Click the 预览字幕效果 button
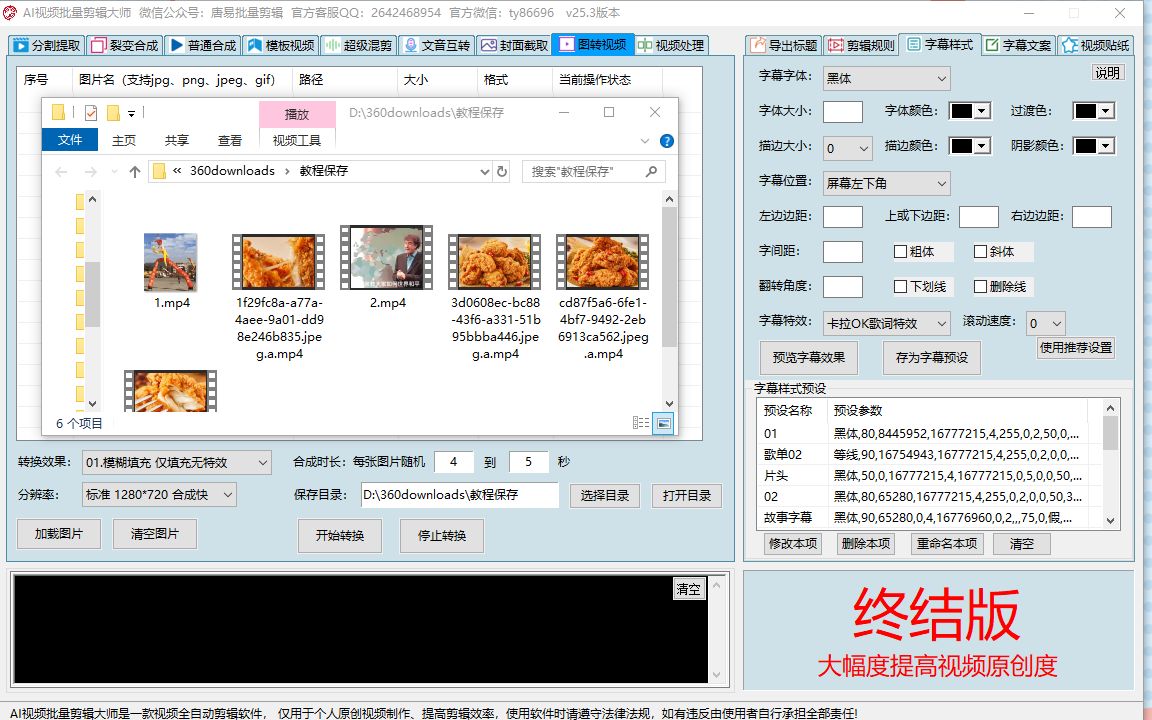The height and width of the screenshot is (720, 1152). 808,357
